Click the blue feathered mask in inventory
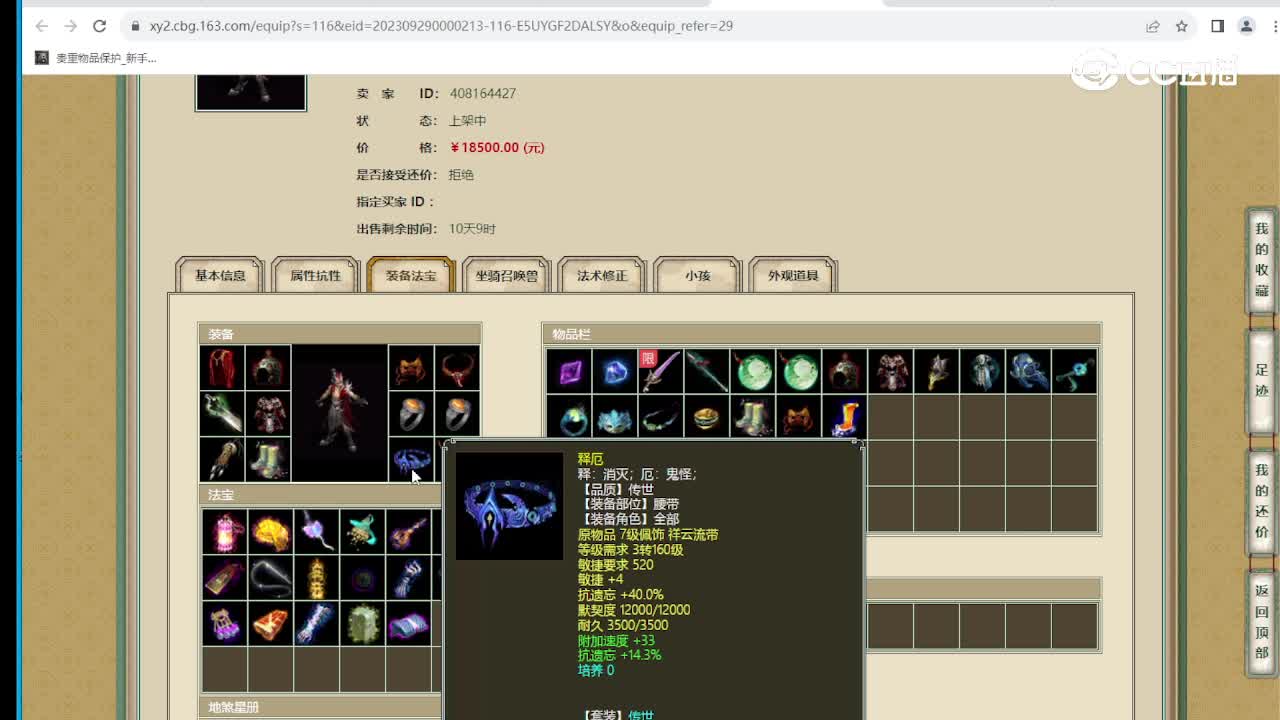The height and width of the screenshot is (720, 1280). [x=615, y=417]
